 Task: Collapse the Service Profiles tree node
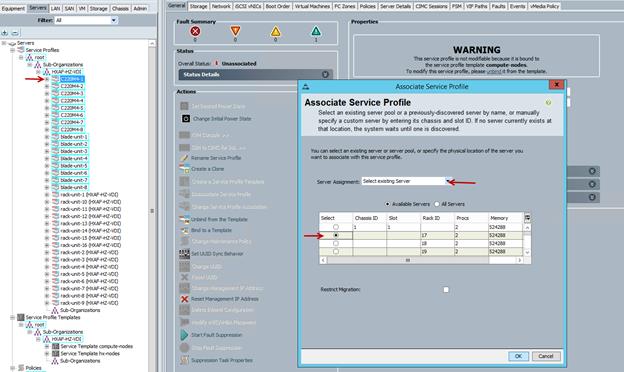point(12,50)
